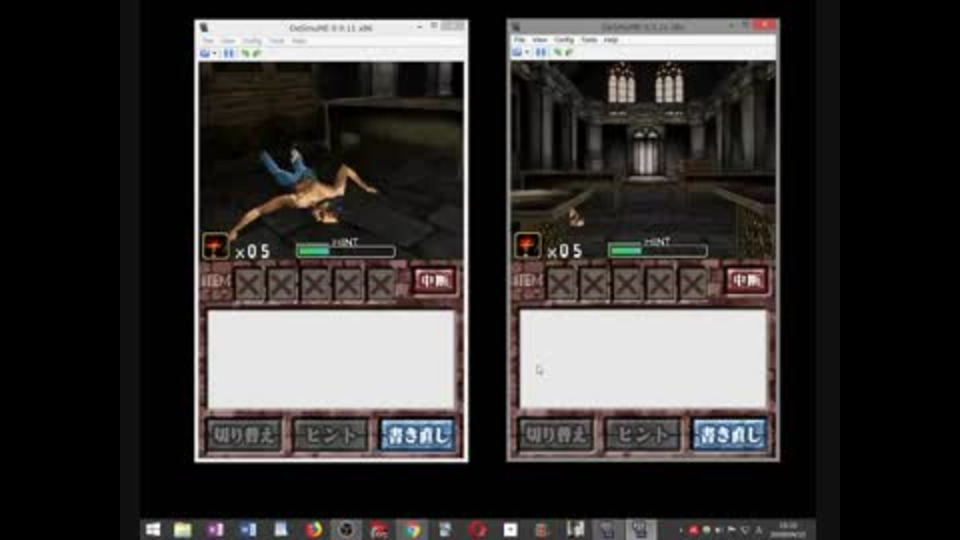Image resolution: width=960 pixels, height=540 pixels.
Task: Open Help menu in right DeSmuME window
Action: (610, 40)
